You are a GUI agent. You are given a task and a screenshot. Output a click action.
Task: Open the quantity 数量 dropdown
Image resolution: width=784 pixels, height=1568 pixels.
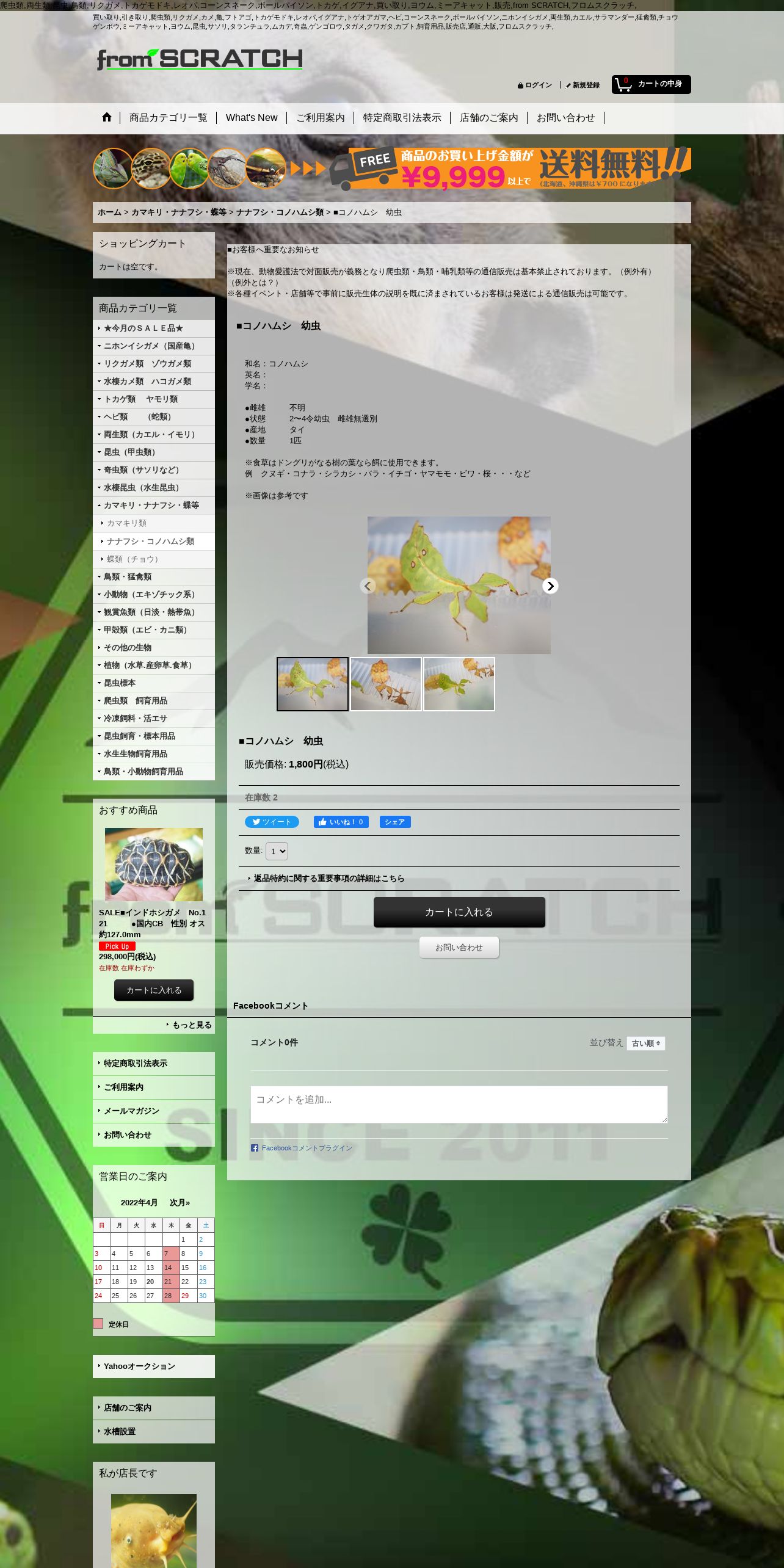tap(277, 851)
